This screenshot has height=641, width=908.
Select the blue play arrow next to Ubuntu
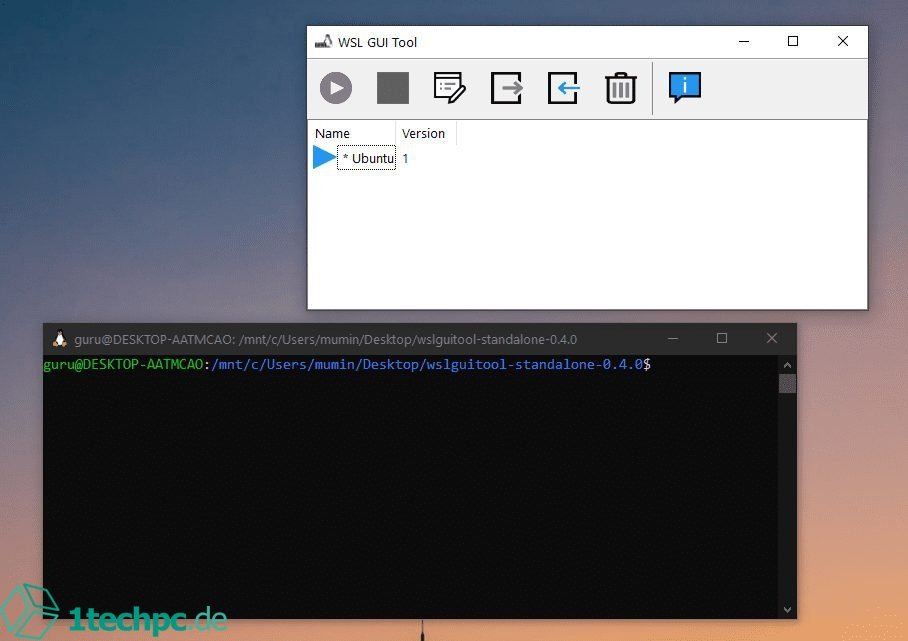(x=322, y=157)
